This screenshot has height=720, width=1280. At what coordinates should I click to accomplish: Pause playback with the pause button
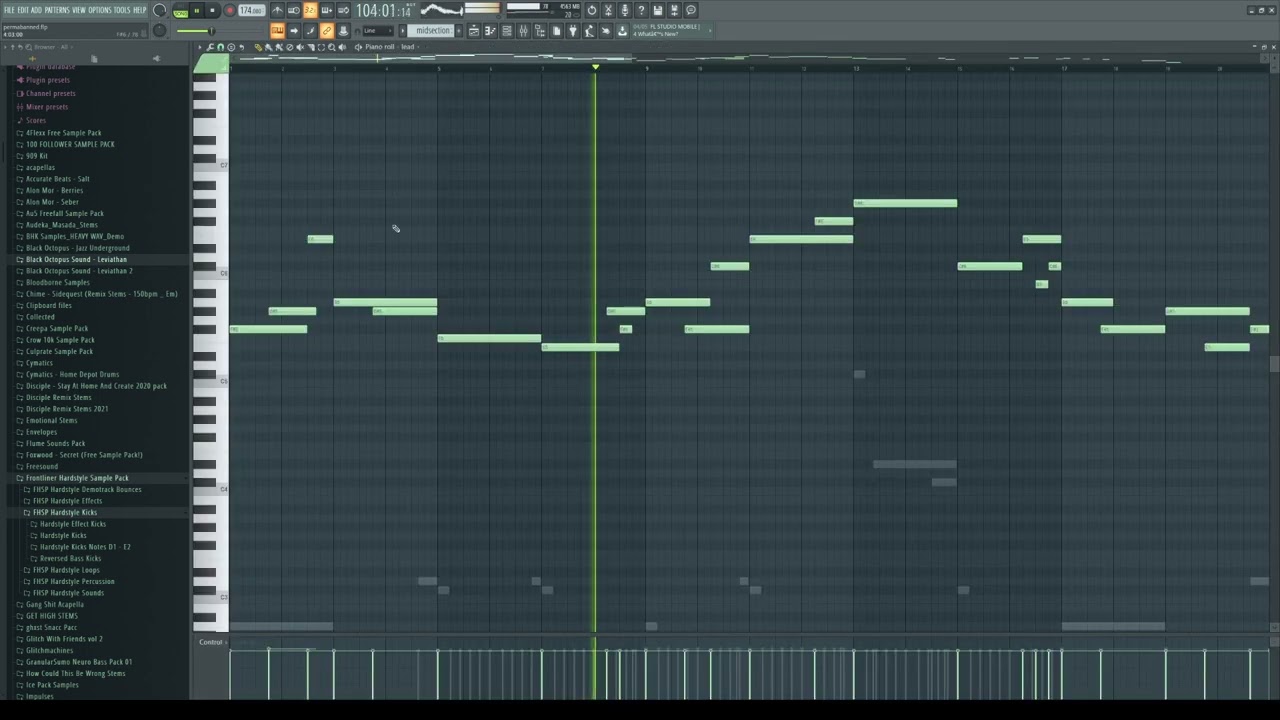click(197, 11)
